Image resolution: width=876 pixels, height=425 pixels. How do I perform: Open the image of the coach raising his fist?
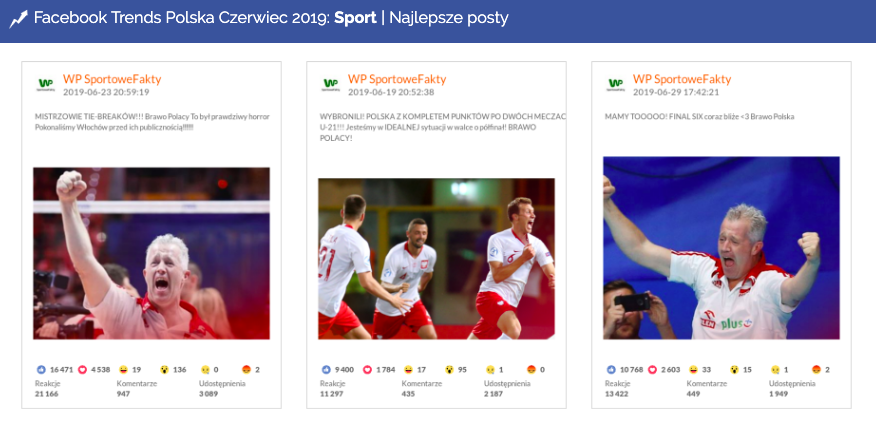[151, 253]
